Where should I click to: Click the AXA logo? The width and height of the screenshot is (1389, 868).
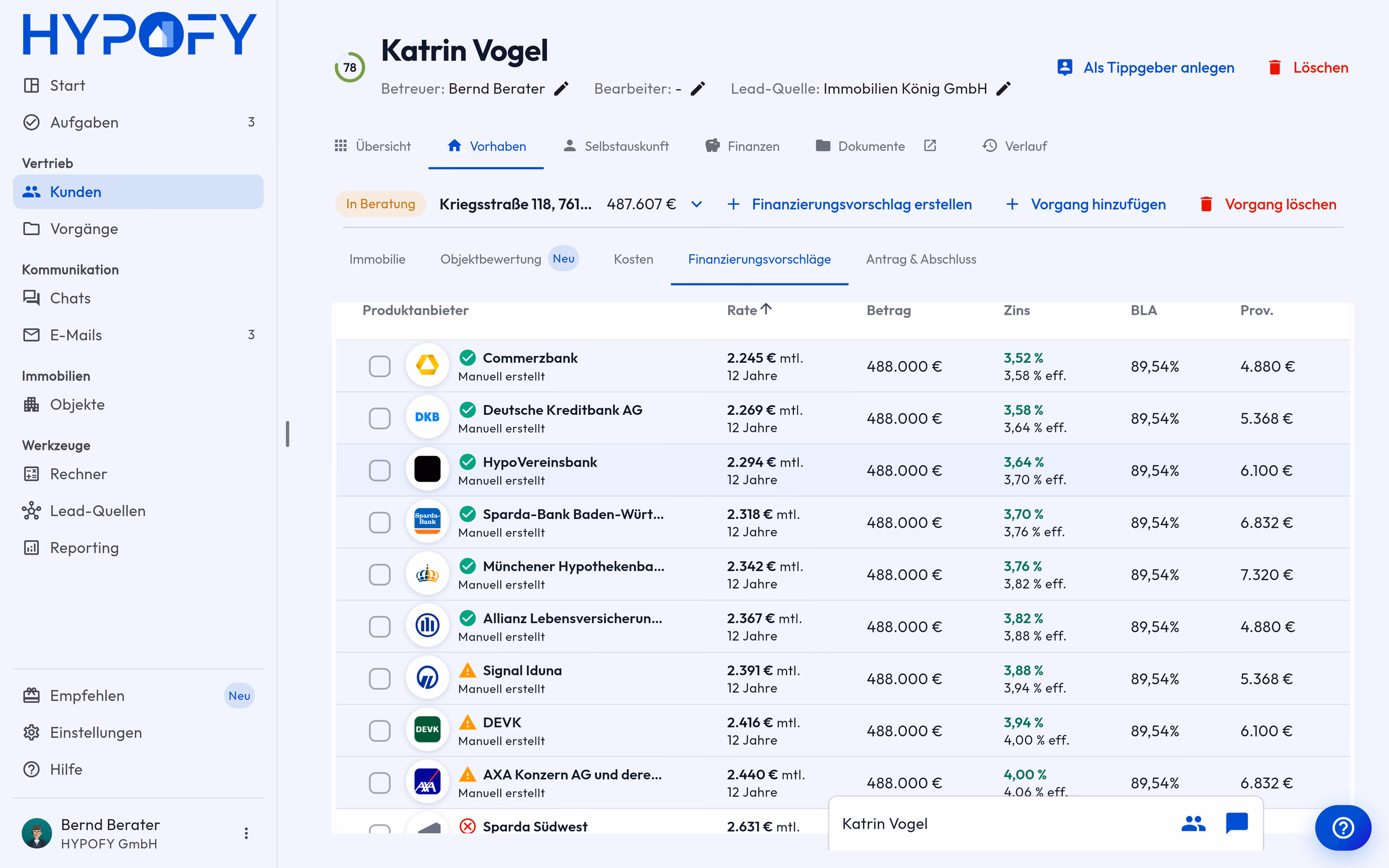coord(427,782)
